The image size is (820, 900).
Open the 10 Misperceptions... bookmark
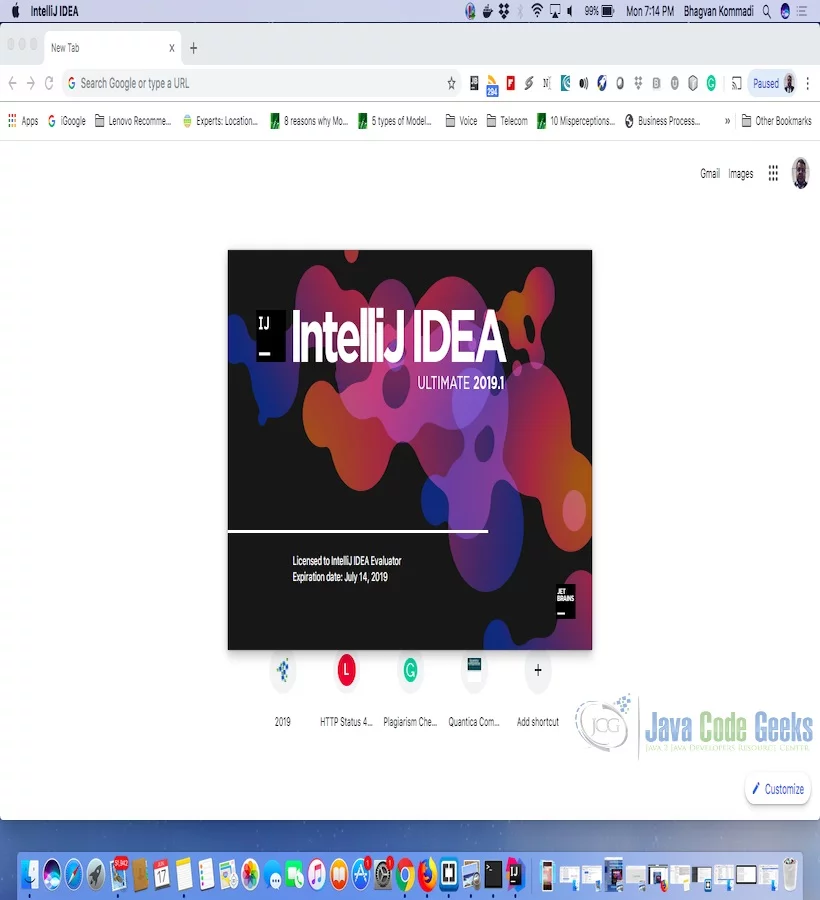[576, 121]
